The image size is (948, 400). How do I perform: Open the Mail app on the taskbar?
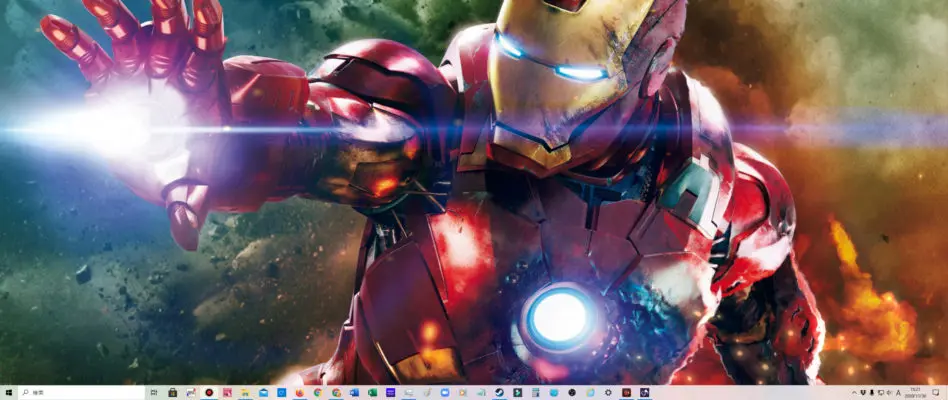(x=264, y=393)
